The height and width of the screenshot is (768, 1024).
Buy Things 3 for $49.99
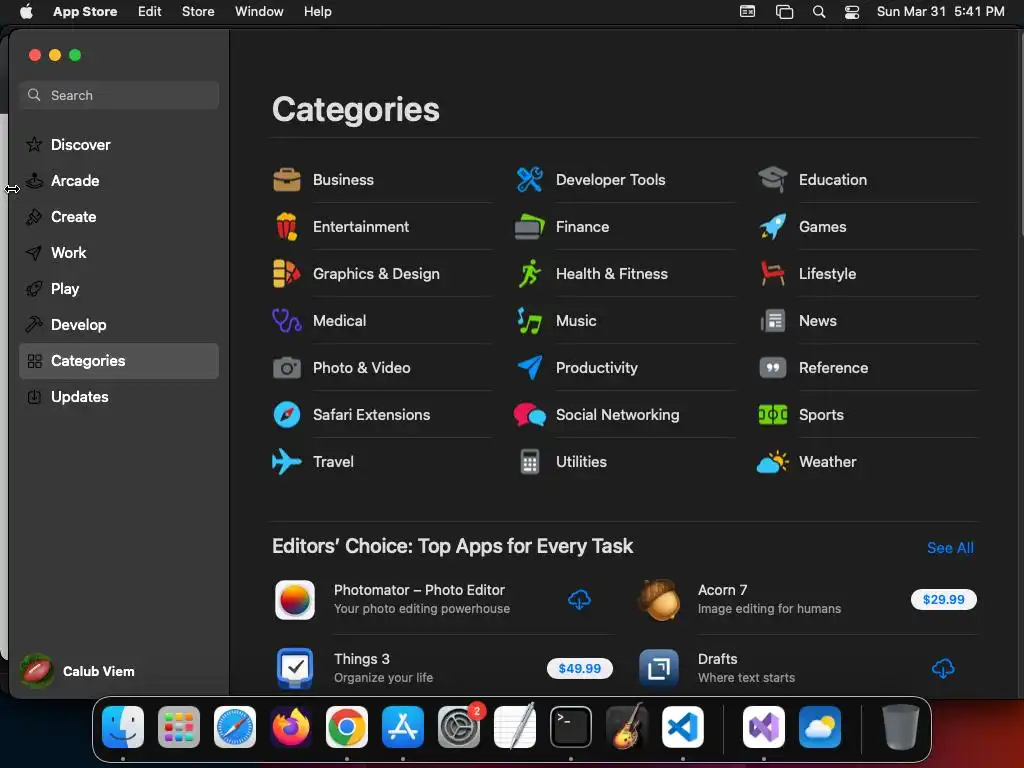pyautogui.click(x=580, y=669)
